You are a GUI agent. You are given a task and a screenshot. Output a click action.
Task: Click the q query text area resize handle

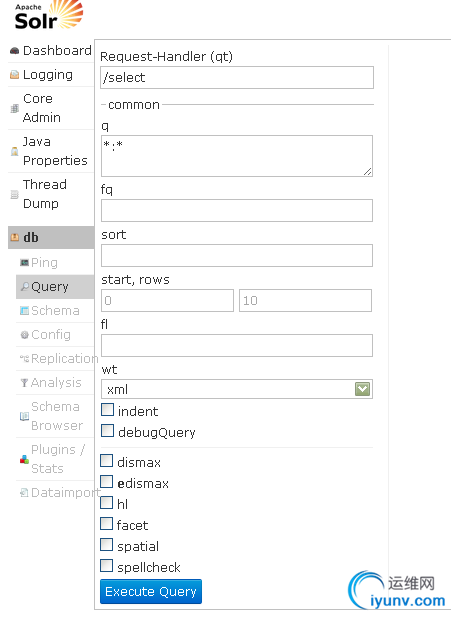(x=368, y=172)
